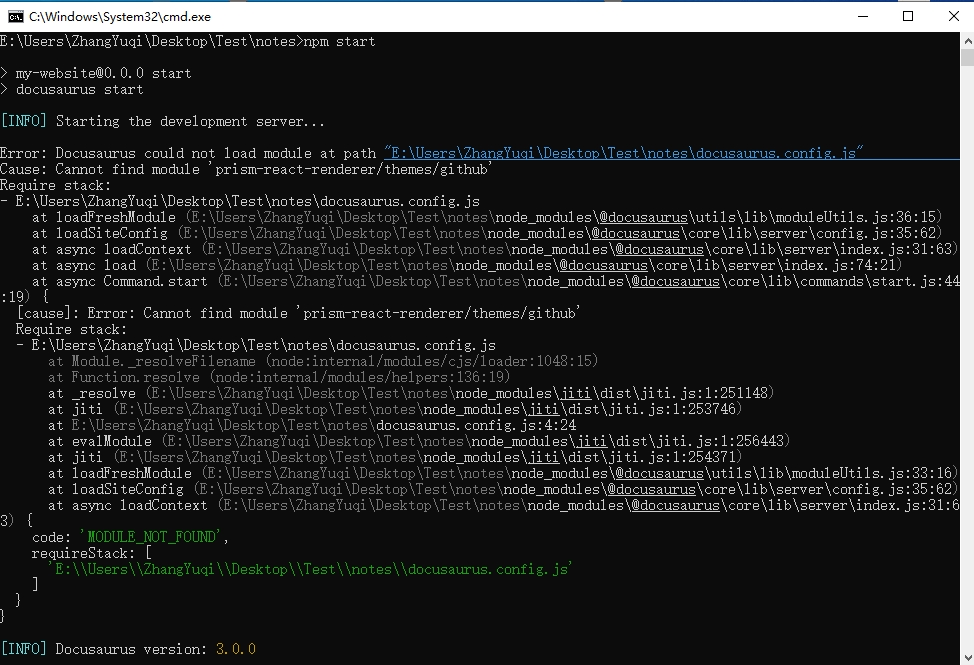
Task: Click the 'requireStack: [' line
Action: [91, 553]
